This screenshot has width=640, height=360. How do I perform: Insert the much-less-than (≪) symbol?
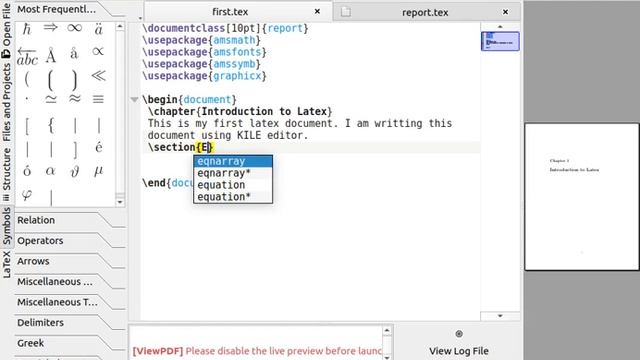[98, 76]
